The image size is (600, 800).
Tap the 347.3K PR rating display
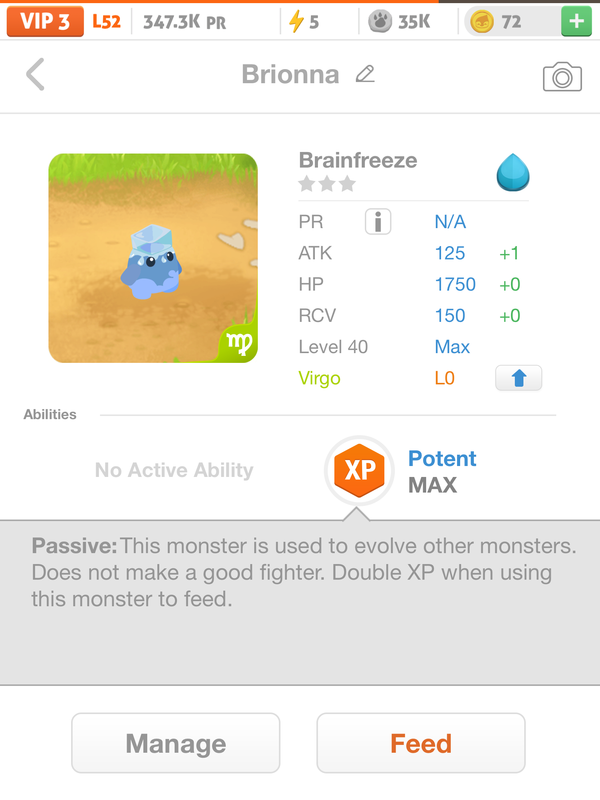point(185,22)
